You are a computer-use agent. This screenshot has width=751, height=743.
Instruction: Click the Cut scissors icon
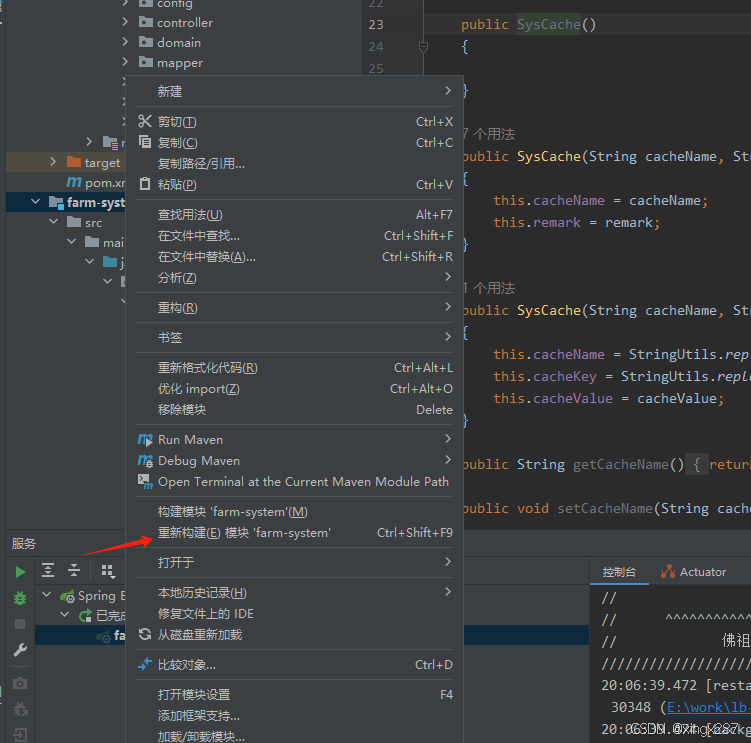(x=145, y=121)
